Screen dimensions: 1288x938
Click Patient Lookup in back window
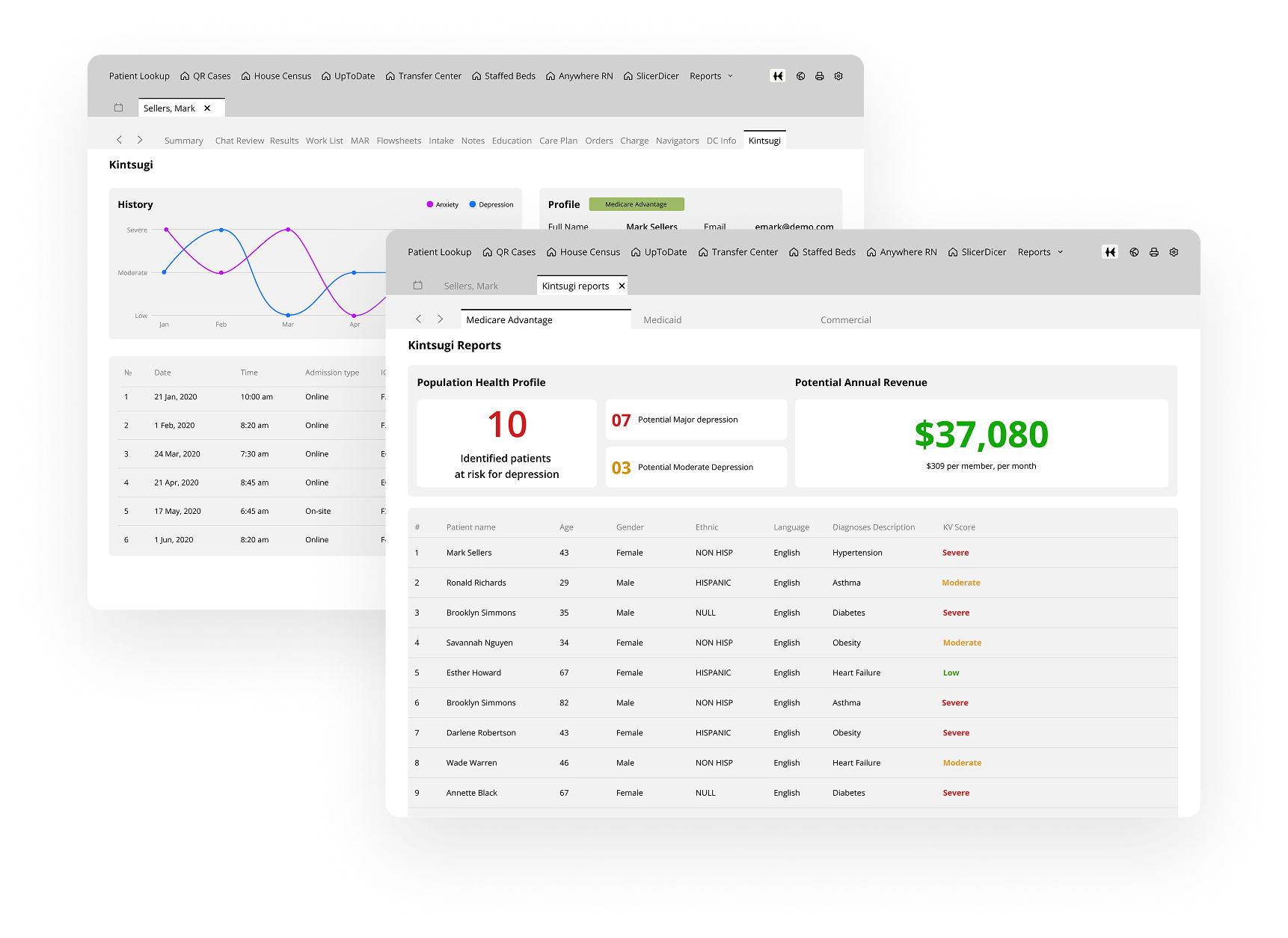click(x=139, y=76)
